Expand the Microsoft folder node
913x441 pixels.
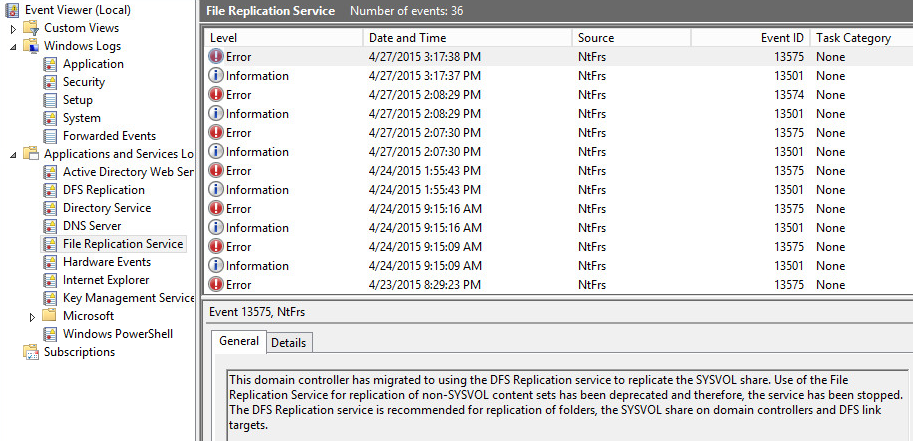[32, 316]
